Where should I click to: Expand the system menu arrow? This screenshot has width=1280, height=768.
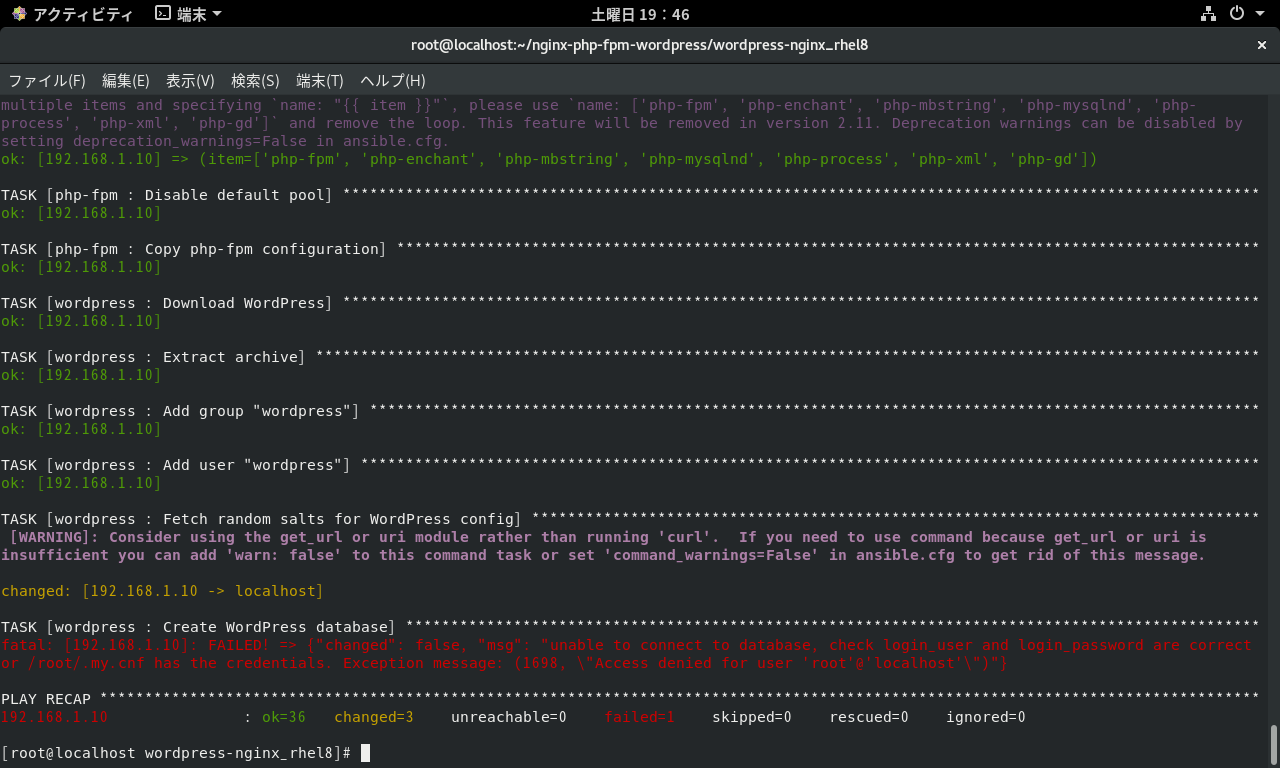click(x=1260, y=14)
